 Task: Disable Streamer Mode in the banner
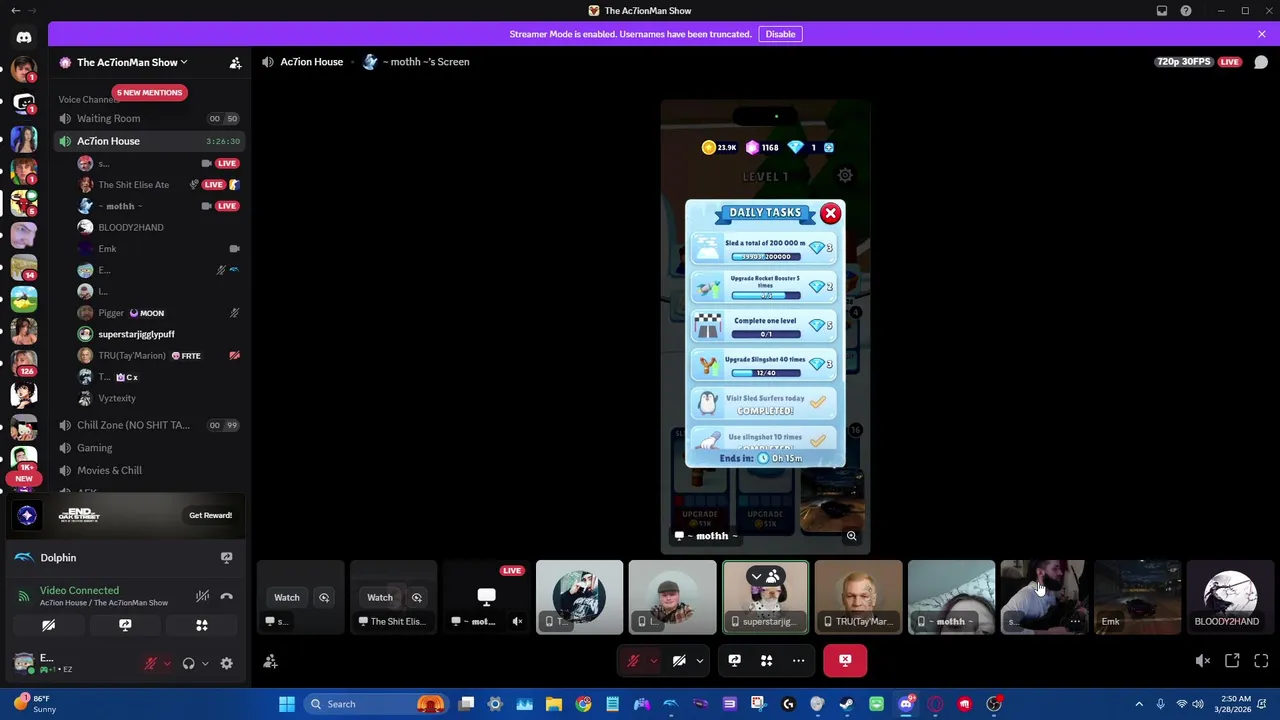(x=780, y=34)
